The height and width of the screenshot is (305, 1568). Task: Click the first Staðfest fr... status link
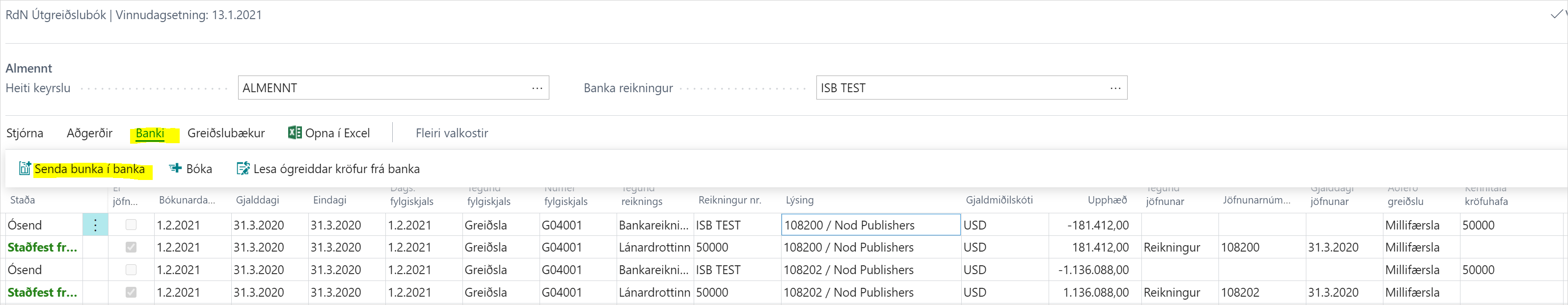pyautogui.click(x=42, y=247)
